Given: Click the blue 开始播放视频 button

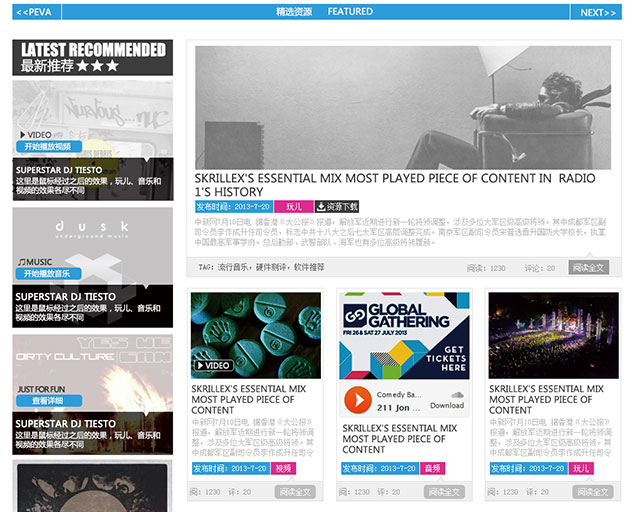Looking at the screenshot, I should pyautogui.click(x=48, y=146).
